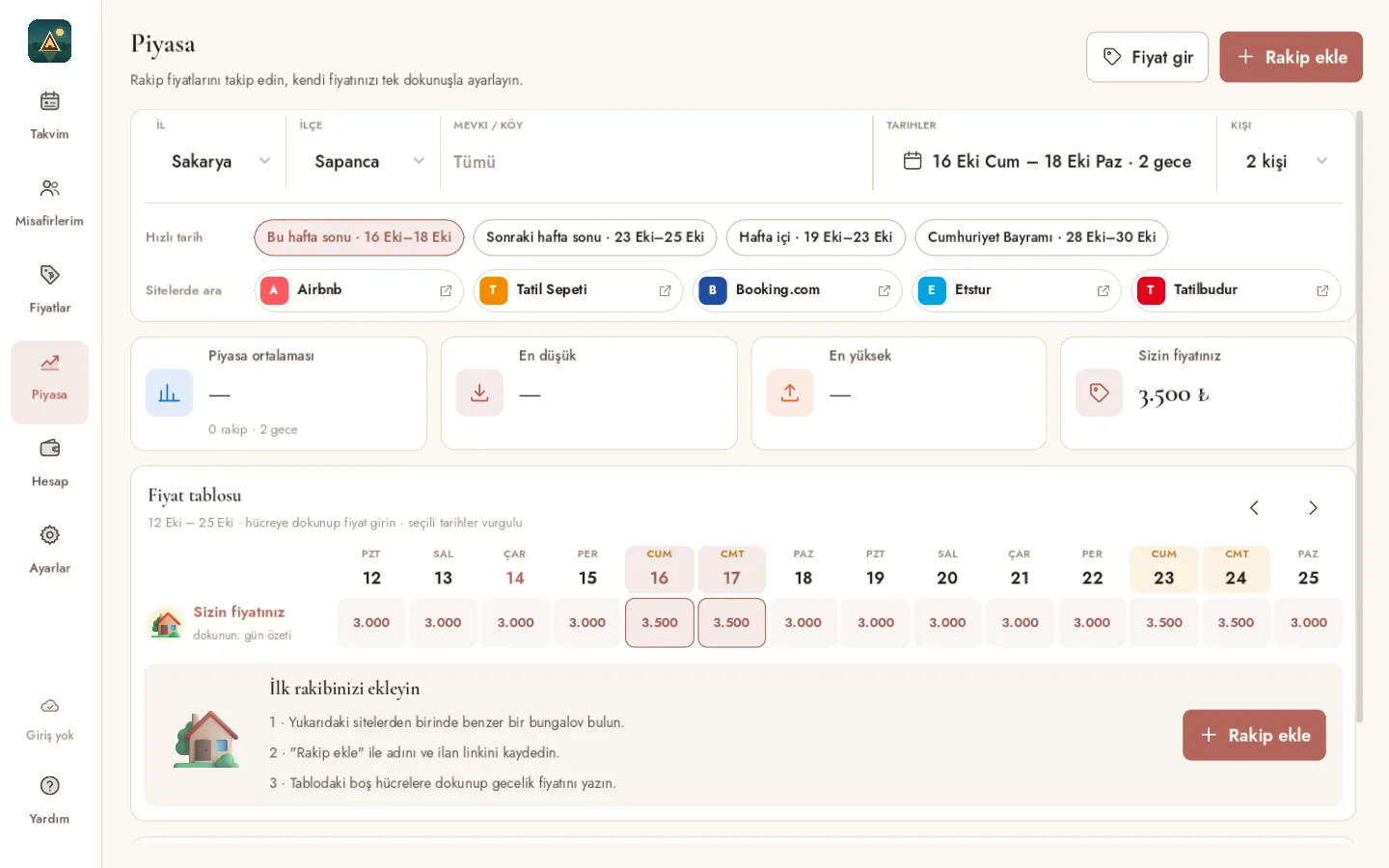Viewport: 1389px width, 868px height.
Task: Select the 3.500 price cell for CMT 17
Action: click(731, 623)
